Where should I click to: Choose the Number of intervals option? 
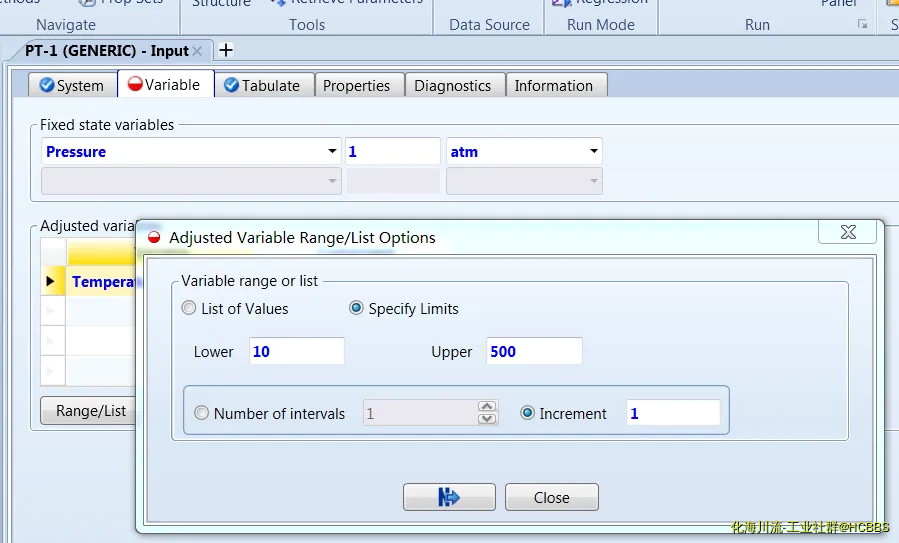point(202,413)
